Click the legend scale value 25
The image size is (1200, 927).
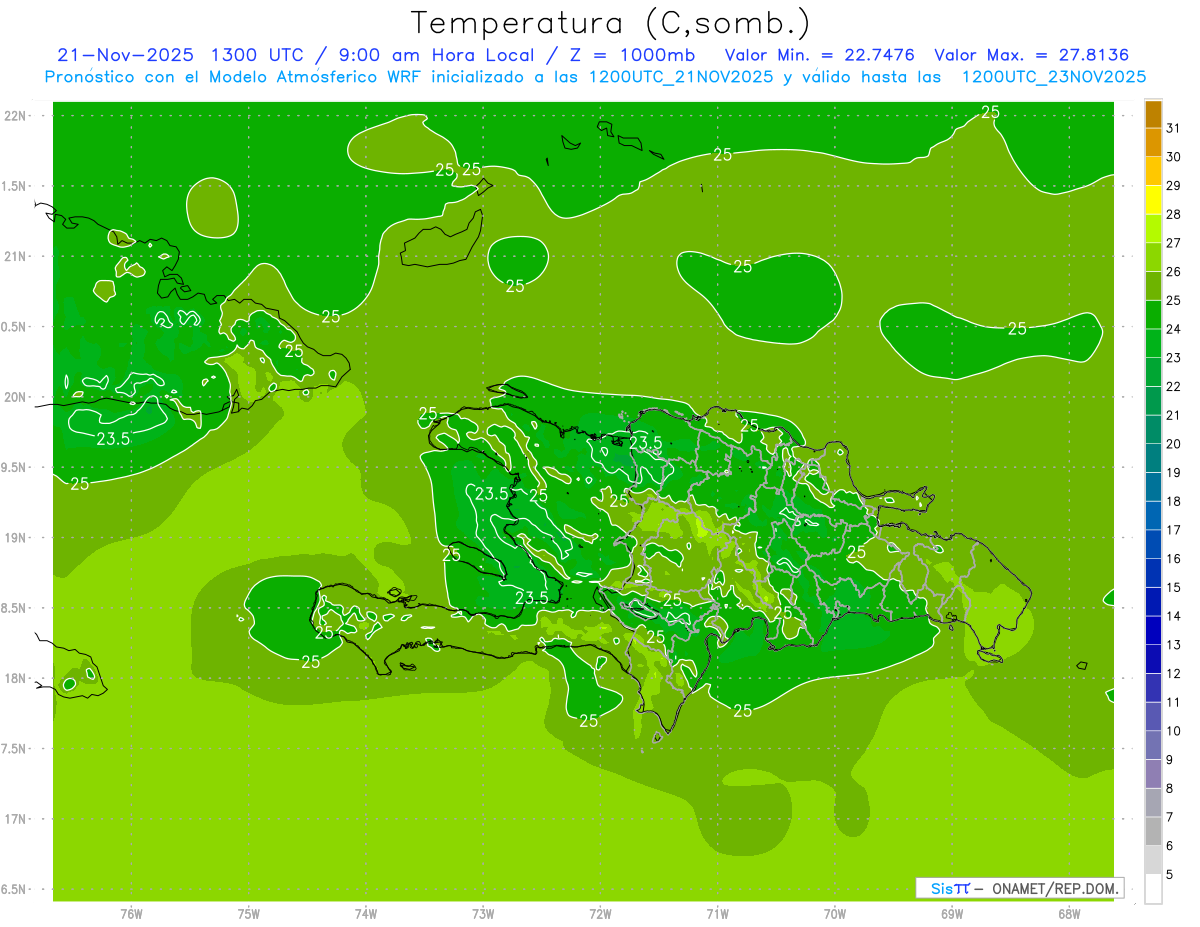click(1174, 300)
